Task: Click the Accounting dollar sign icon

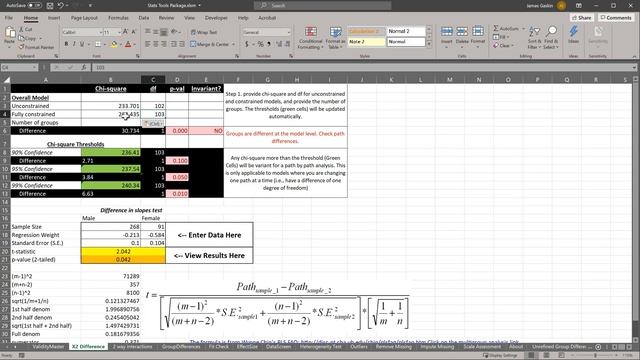Action: [x=247, y=44]
